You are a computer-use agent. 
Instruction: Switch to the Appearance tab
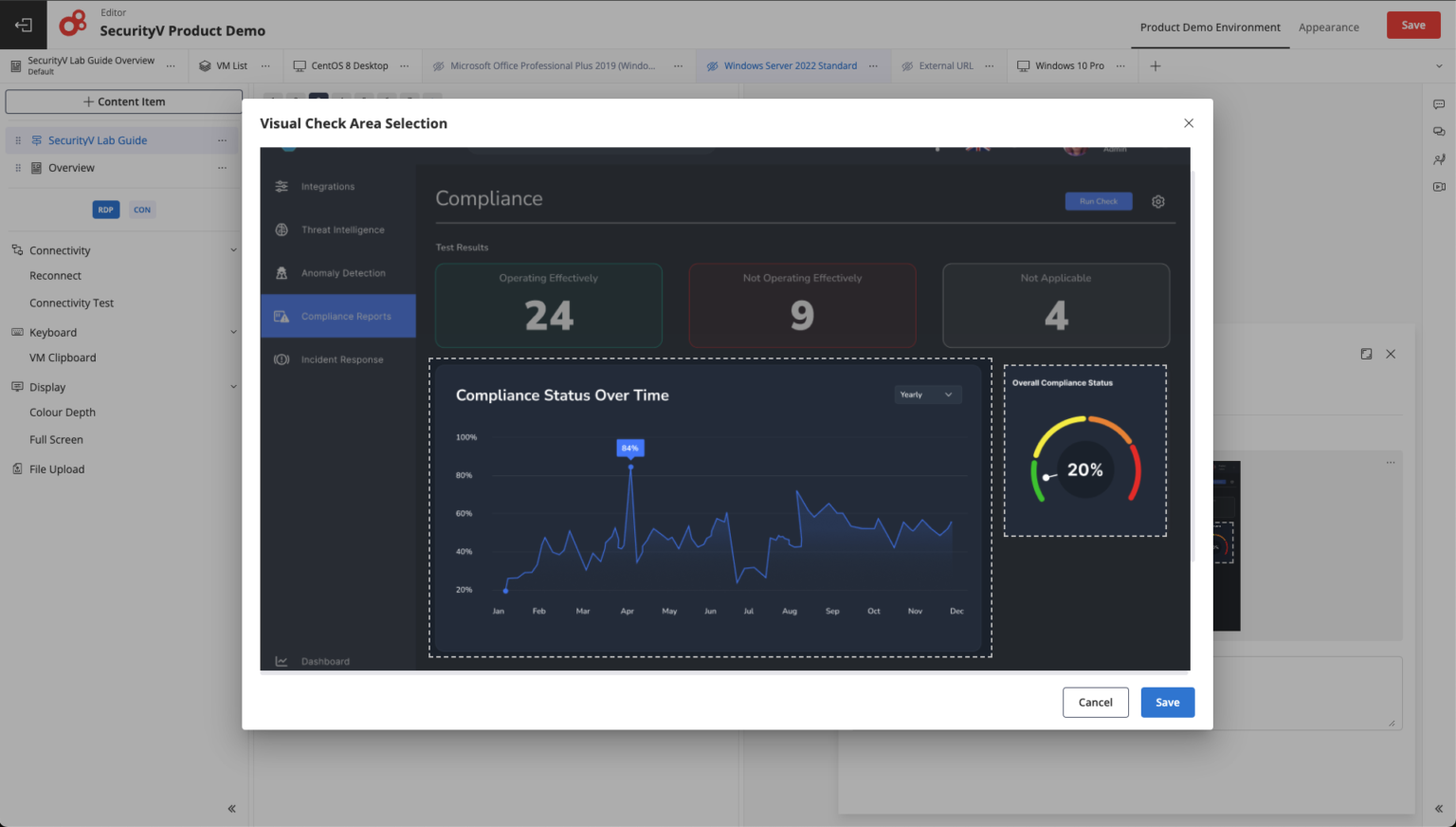point(1329,28)
